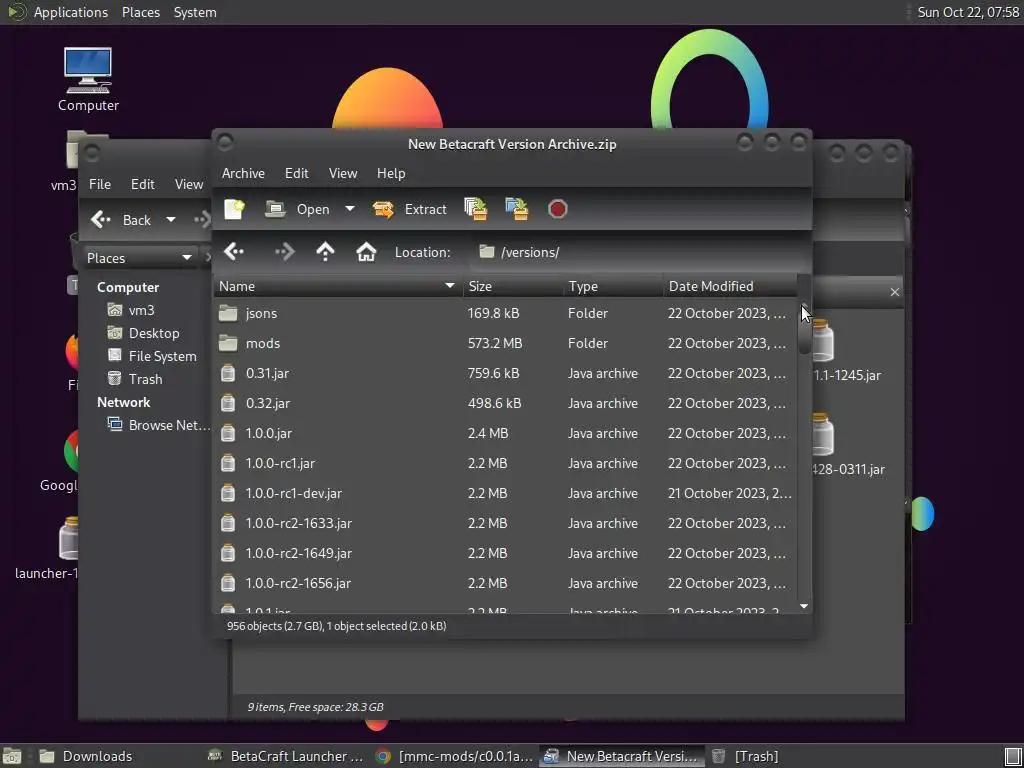Open the file manager Edit menu
Image resolution: width=1024 pixels, height=768 pixels.
[x=142, y=184]
